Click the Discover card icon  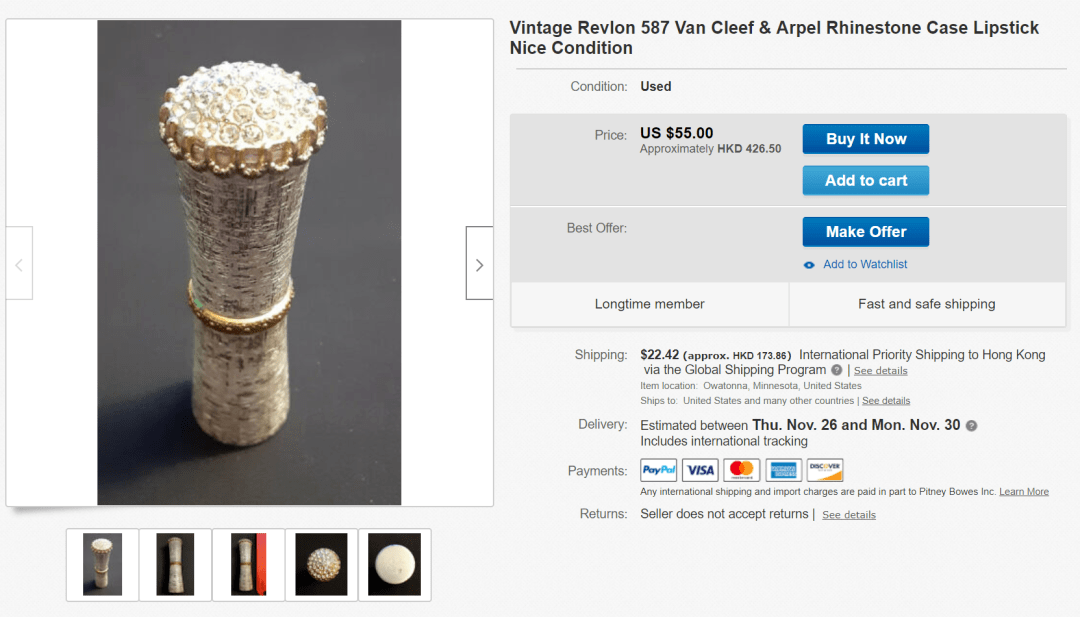coord(825,470)
